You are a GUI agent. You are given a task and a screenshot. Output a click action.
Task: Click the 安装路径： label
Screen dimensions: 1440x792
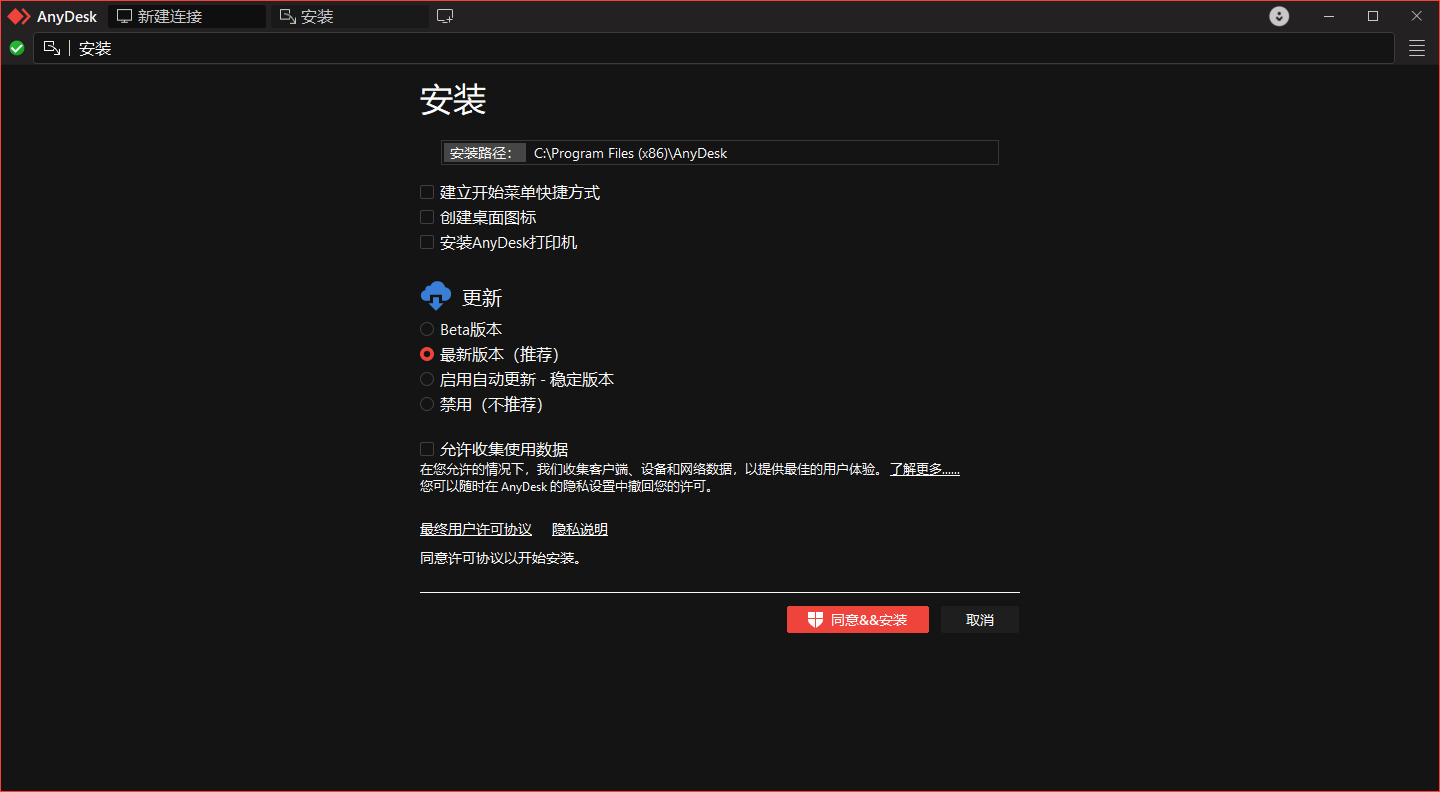(485, 153)
